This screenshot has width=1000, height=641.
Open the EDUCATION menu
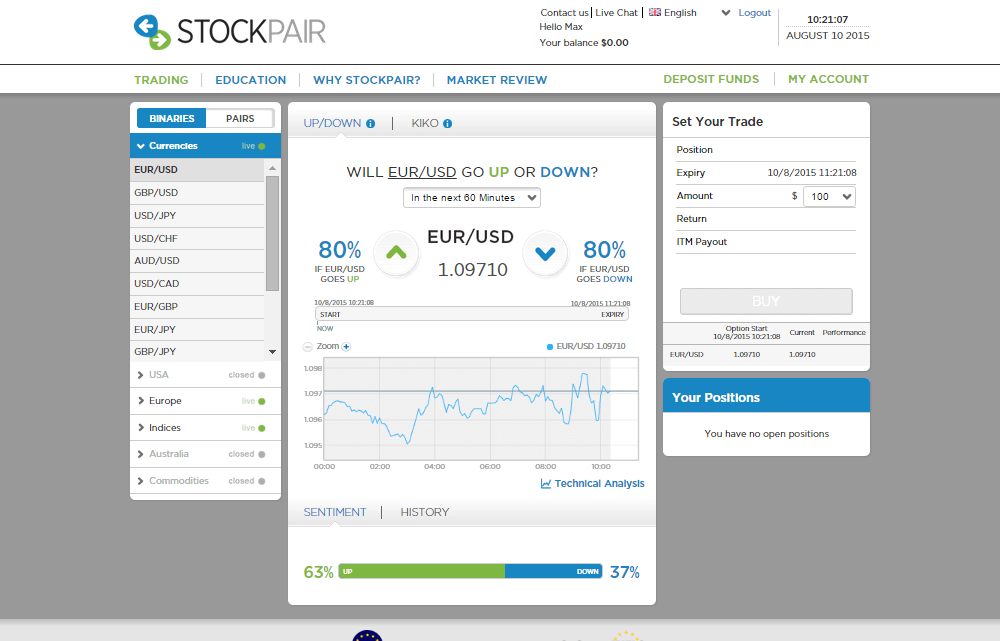251,80
